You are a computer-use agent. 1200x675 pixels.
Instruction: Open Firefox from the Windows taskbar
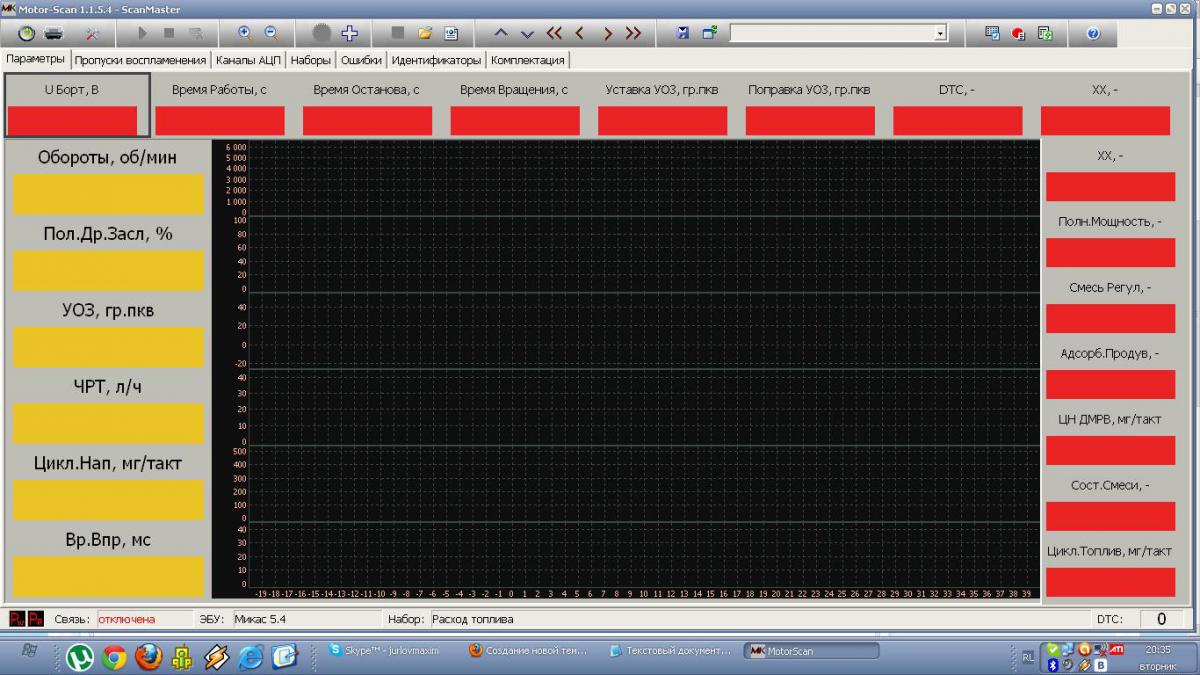click(148, 656)
